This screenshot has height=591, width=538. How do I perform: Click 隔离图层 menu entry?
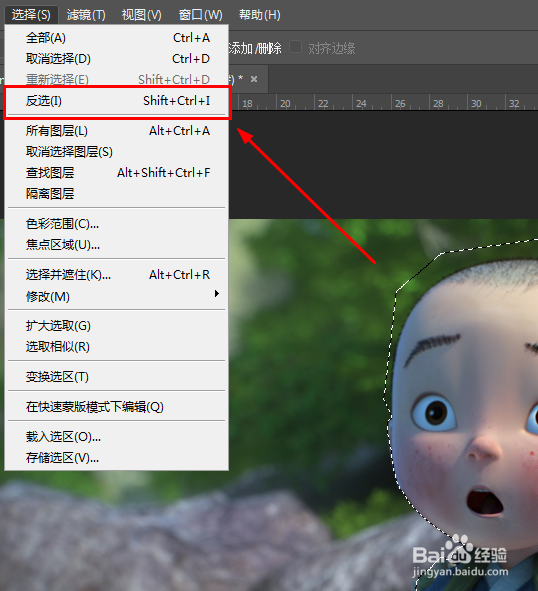point(116,194)
